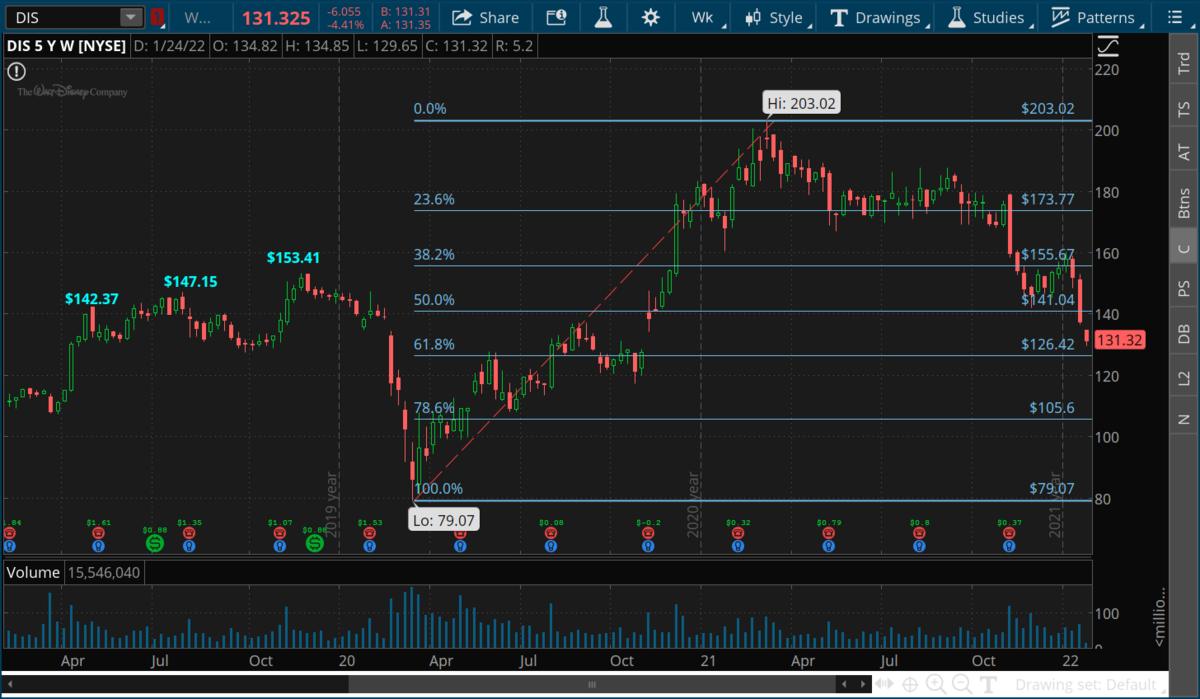Screen dimensions: 1200x699
Task: Open the L2 sidebar tab
Action: [x=1184, y=377]
